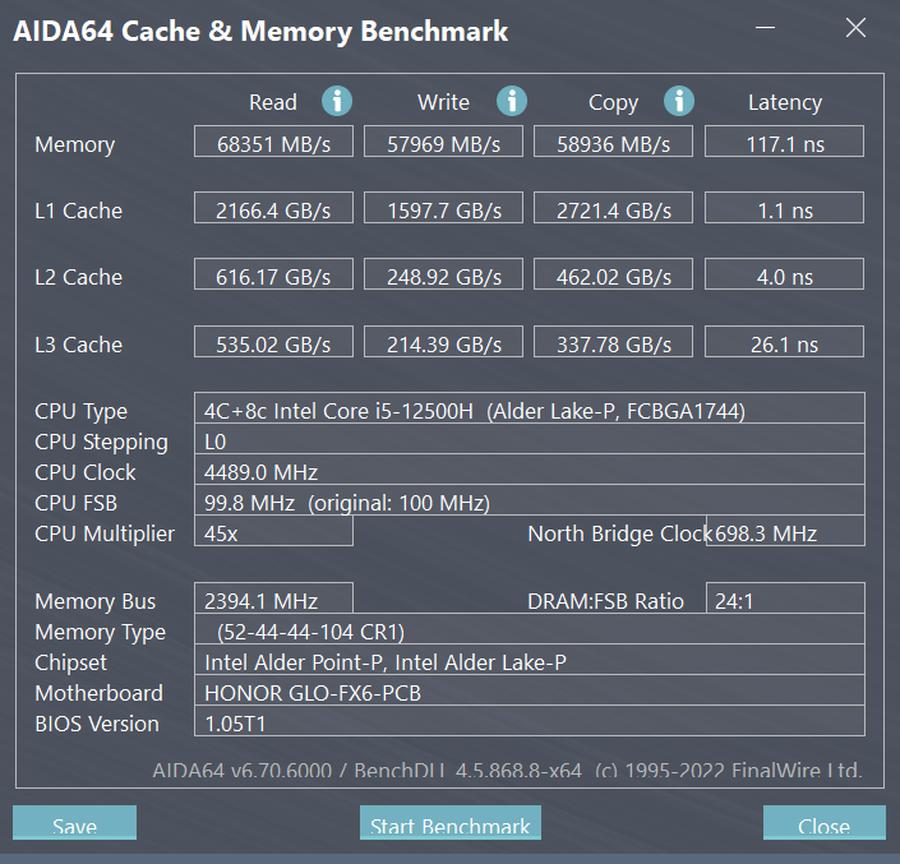Click the L1 Cache Read result
Screen dimensions: 900x864
point(273,208)
